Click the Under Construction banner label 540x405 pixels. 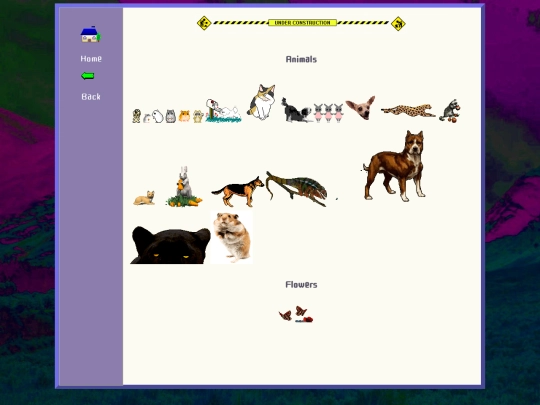coord(302,23)
